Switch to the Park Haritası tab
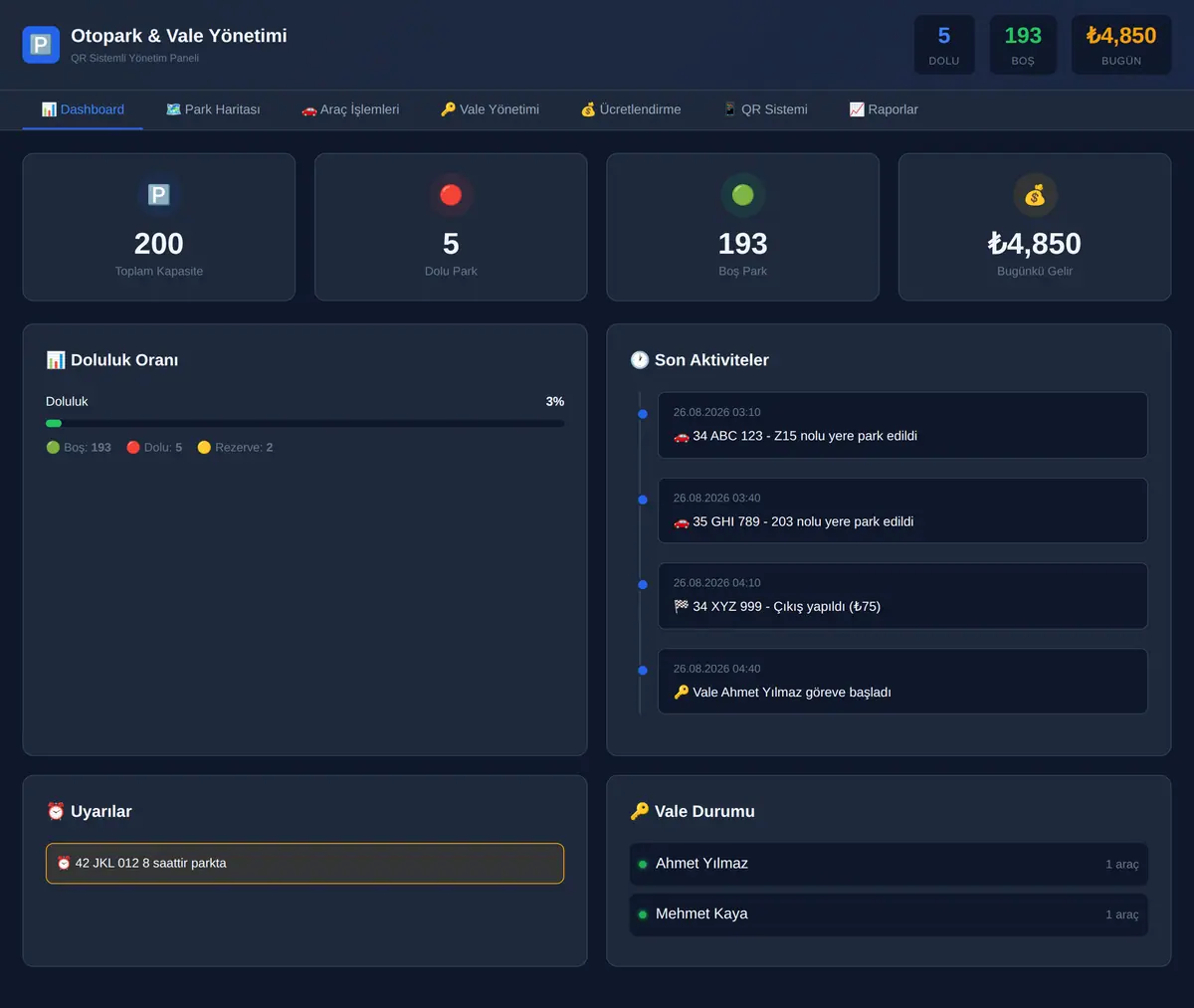Viewport: 1194px width, 1008px height. (x=213, y=109)
